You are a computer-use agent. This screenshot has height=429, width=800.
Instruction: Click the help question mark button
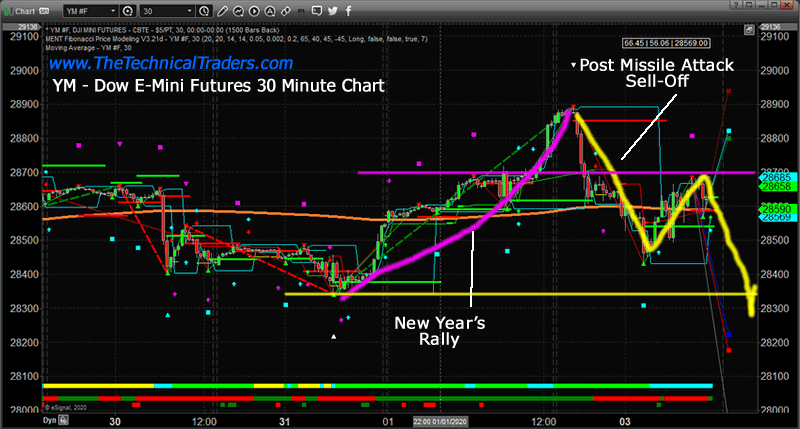click(x=737, y=8)
